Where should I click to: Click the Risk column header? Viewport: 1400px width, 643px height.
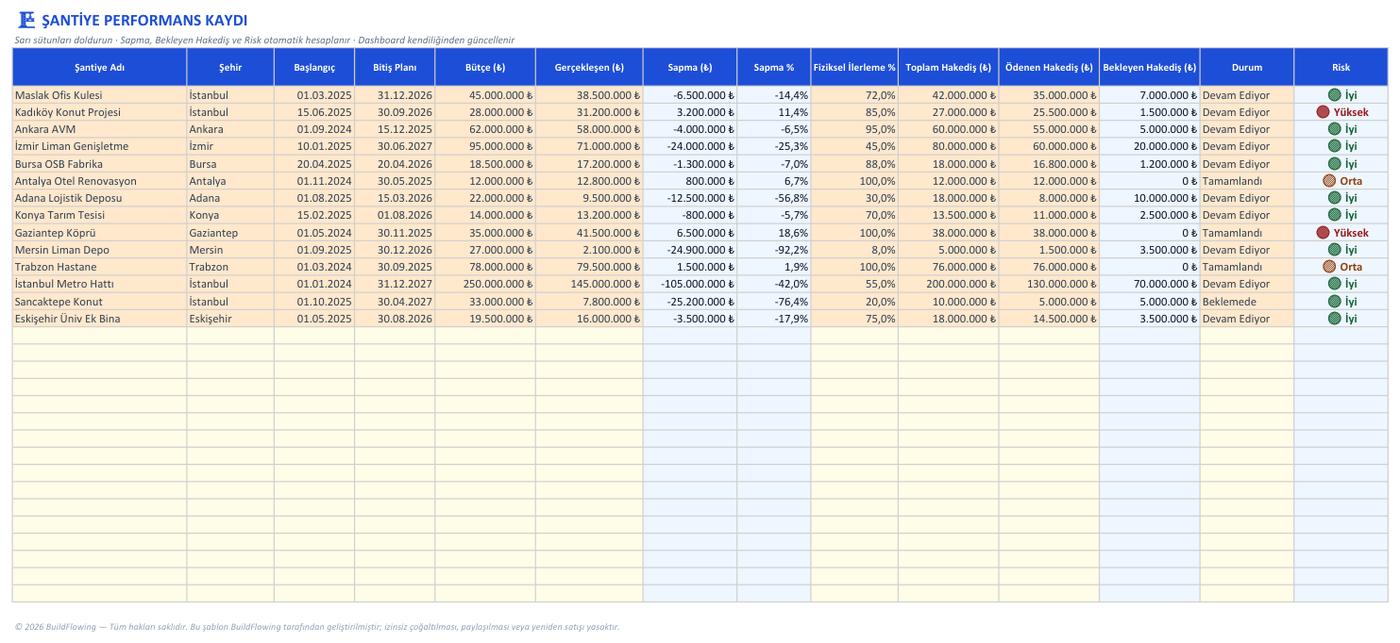click(1341, 67)
